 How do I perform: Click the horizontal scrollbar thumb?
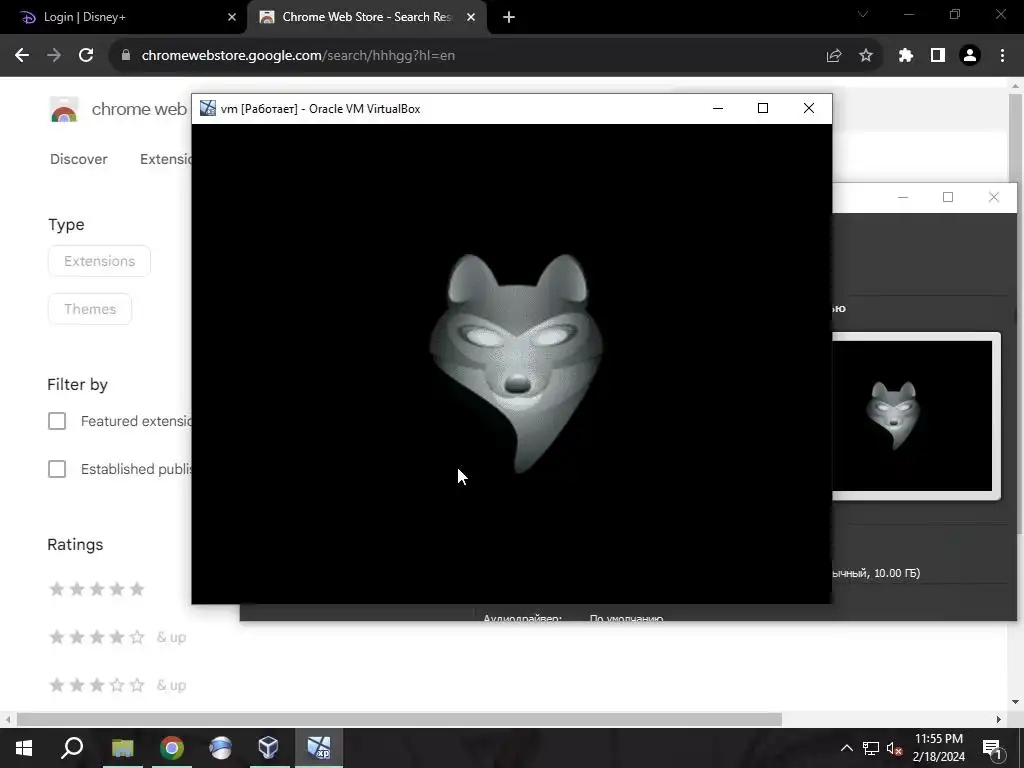tap(399, 720)
